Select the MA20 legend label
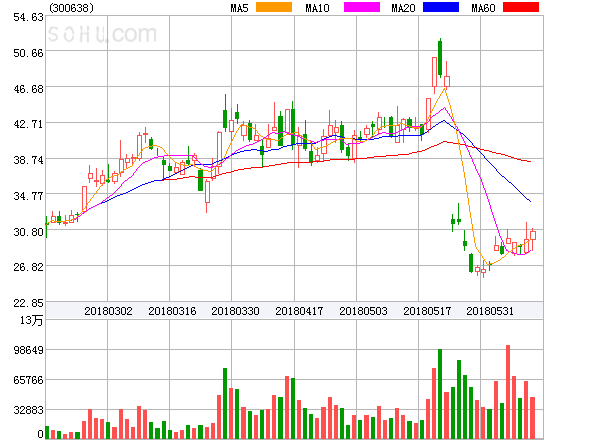The image size is (600, 440). coord(403,8)
